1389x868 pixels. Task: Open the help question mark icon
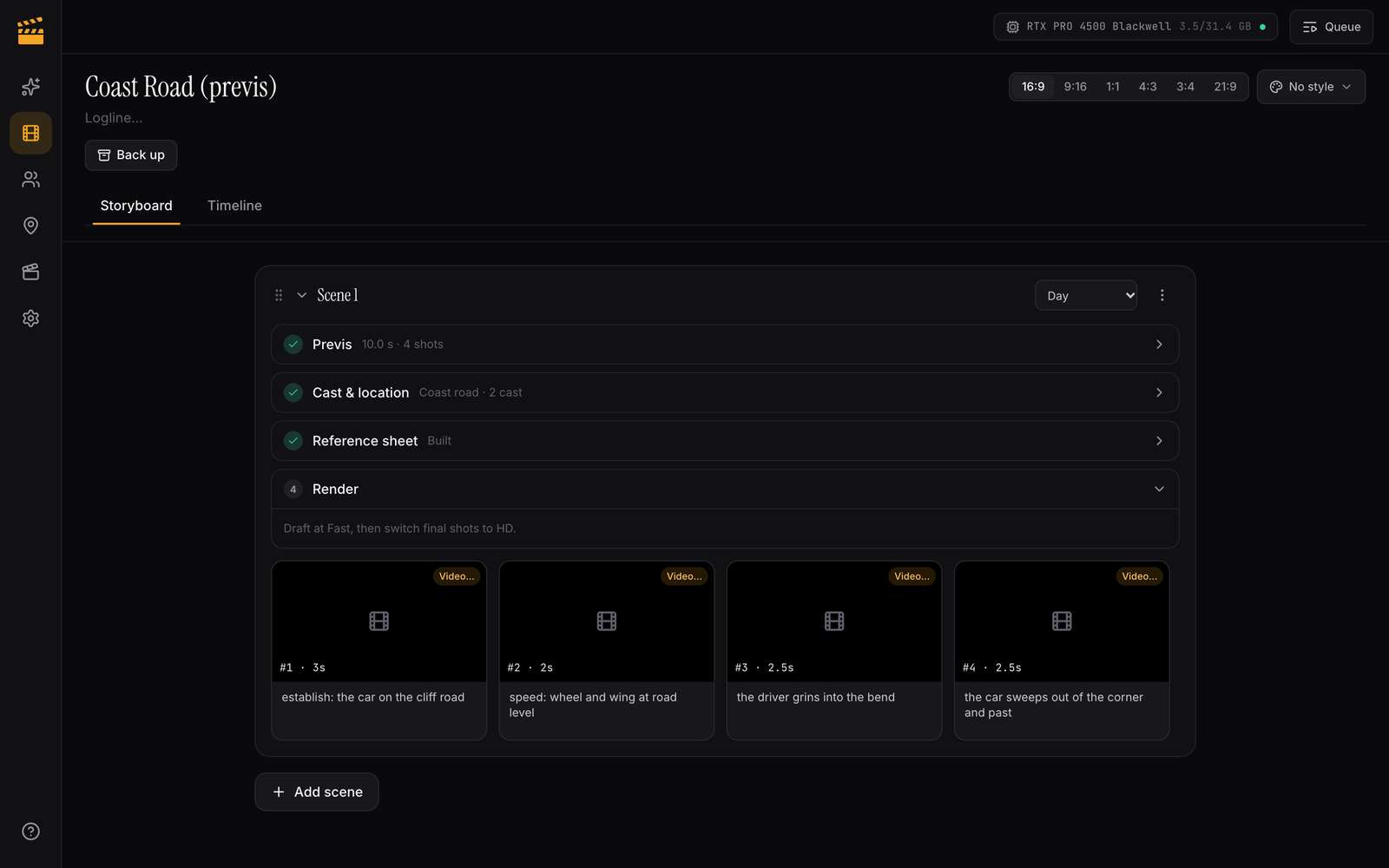tap(30, 832)
